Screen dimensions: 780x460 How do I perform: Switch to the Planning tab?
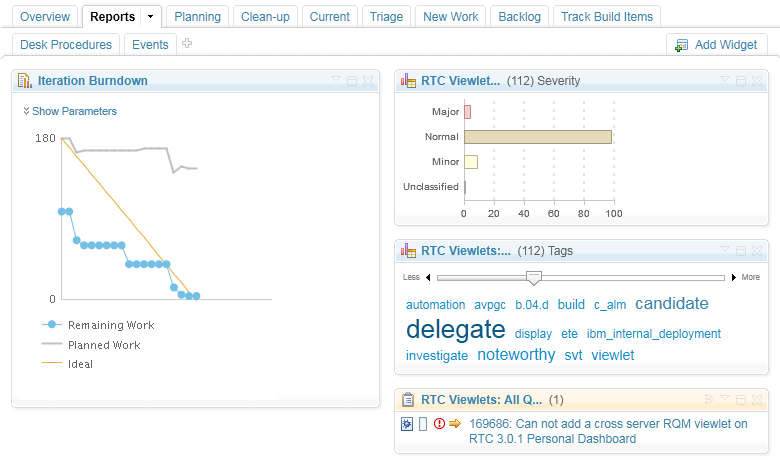point(198,17)
